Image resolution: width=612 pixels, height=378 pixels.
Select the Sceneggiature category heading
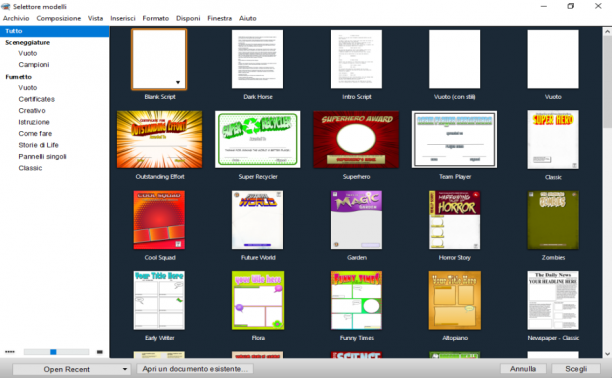27,42
